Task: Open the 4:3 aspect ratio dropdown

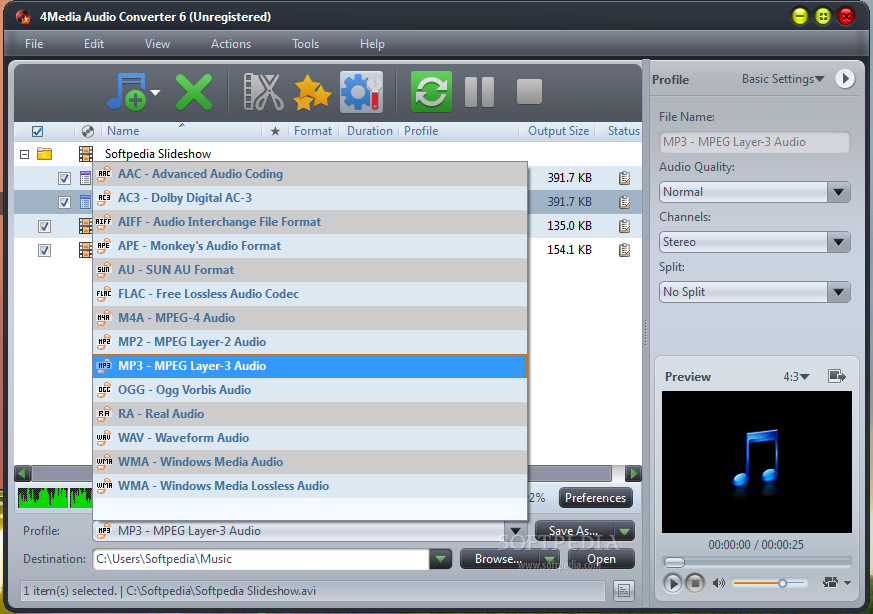Action: [796, 377]
